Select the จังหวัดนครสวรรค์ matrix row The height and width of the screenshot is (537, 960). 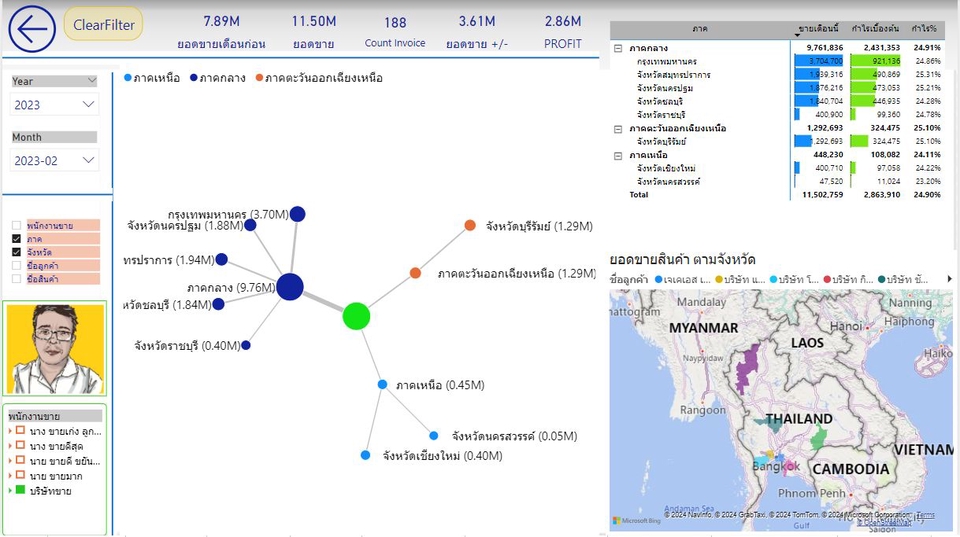click(778, 182)
